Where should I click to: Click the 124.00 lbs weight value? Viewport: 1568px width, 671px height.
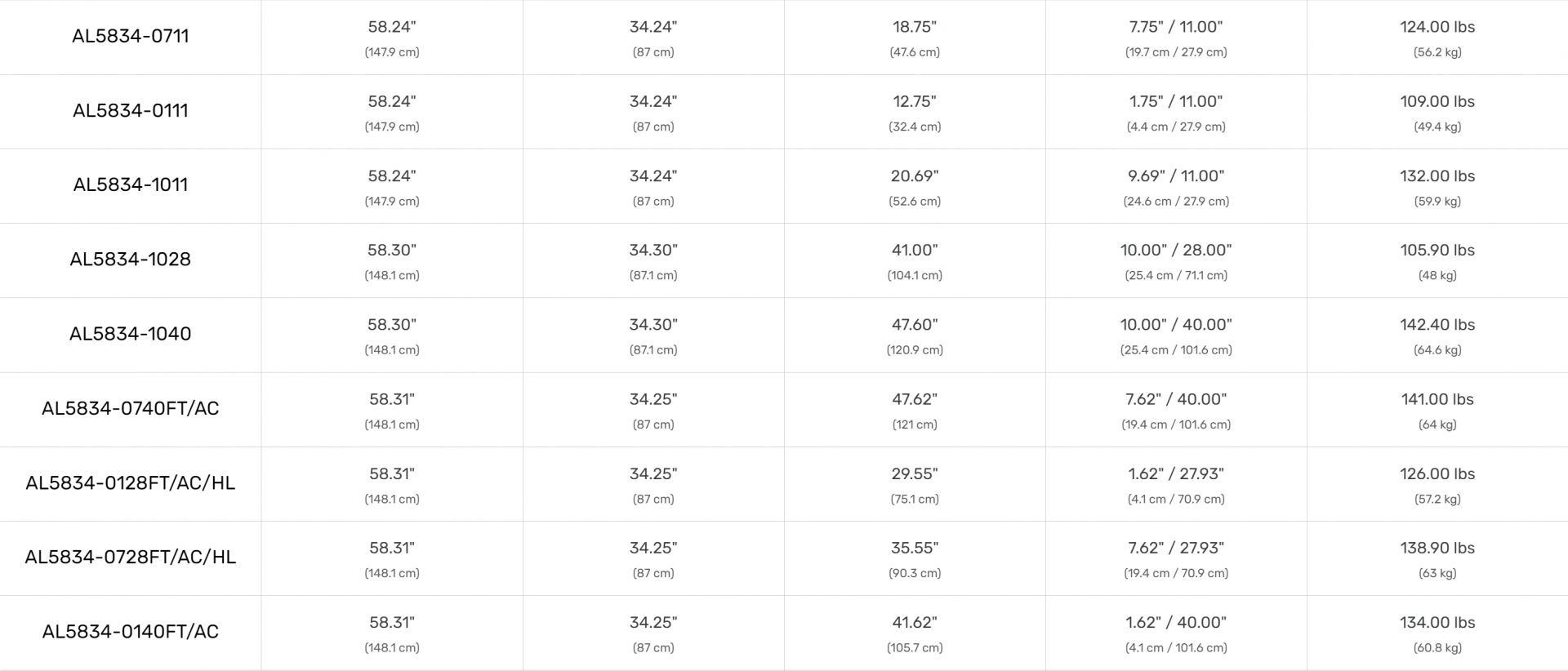(1437, 27)
